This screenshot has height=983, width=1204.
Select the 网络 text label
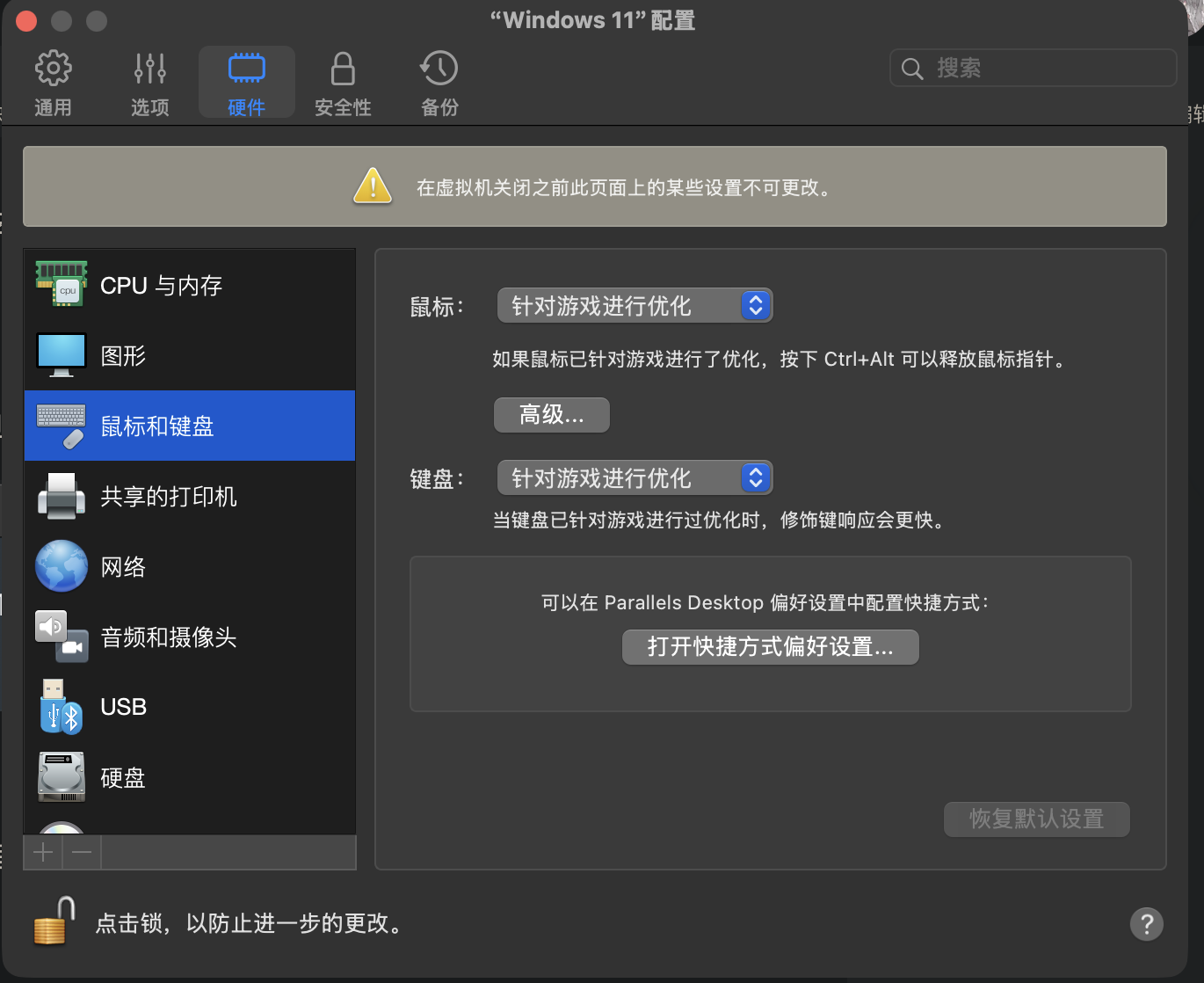click(x=123, y=567)
